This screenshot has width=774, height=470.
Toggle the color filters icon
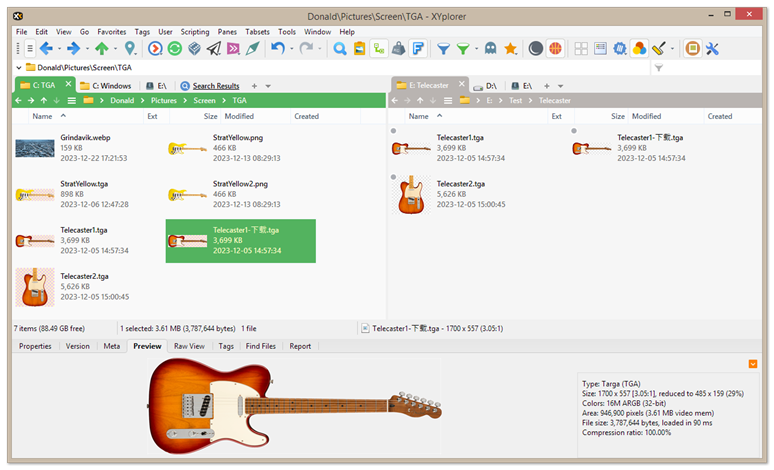coord(639,48)
